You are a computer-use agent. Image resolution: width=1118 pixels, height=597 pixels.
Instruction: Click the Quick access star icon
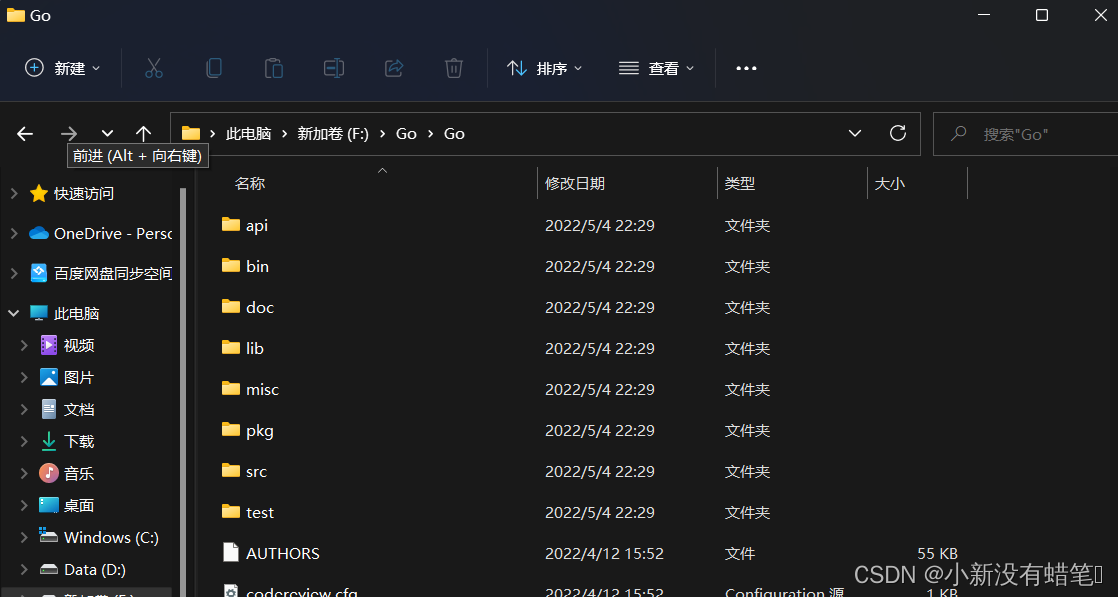(x=39, y=193)
